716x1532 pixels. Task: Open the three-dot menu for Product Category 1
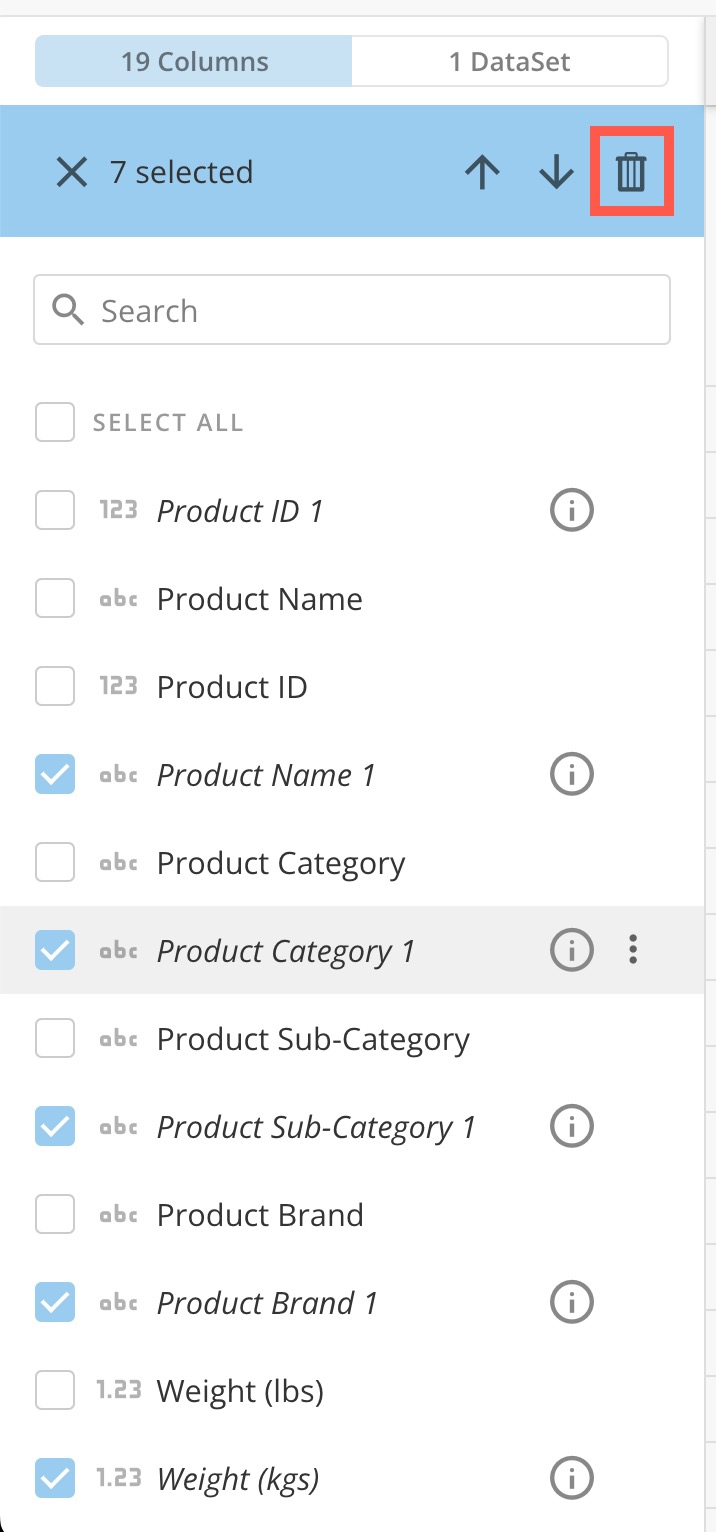[633, 950]
